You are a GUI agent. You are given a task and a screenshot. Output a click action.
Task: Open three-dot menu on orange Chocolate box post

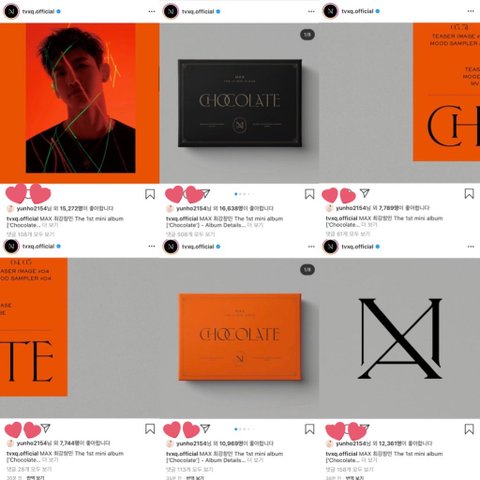311,247
